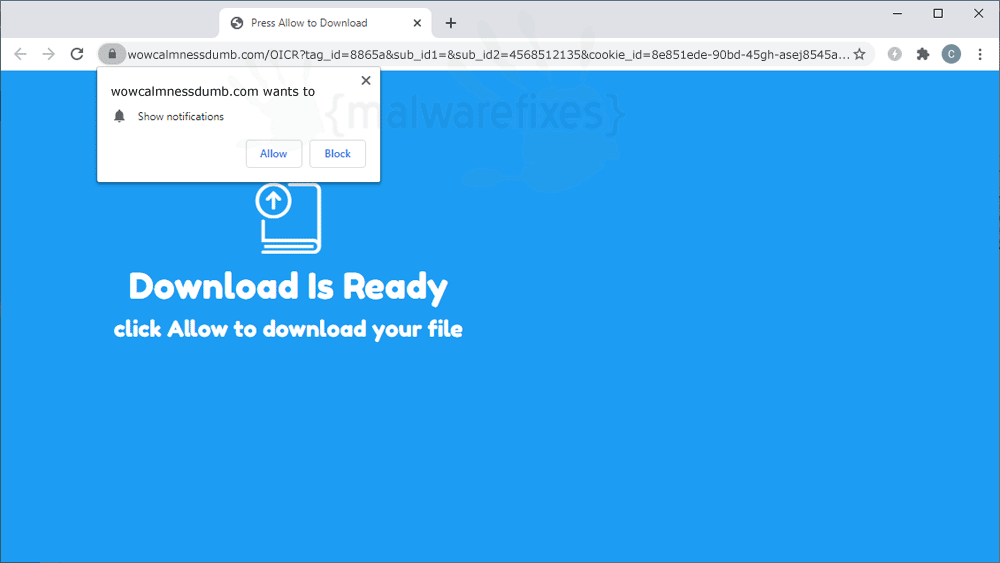Select the 'Press Allow to Download' tab

click(x=325, y=23)
